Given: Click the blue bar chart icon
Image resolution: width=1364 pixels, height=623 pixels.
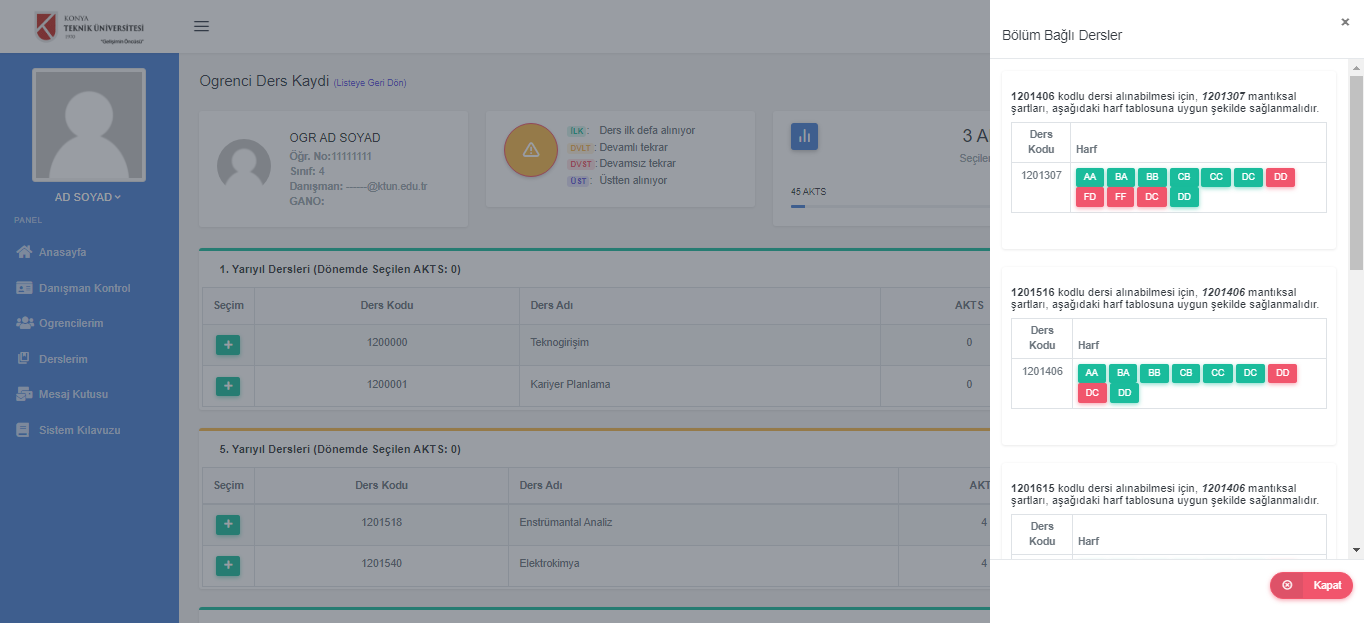Looking at the screenshot, I should tap(804, 136).
